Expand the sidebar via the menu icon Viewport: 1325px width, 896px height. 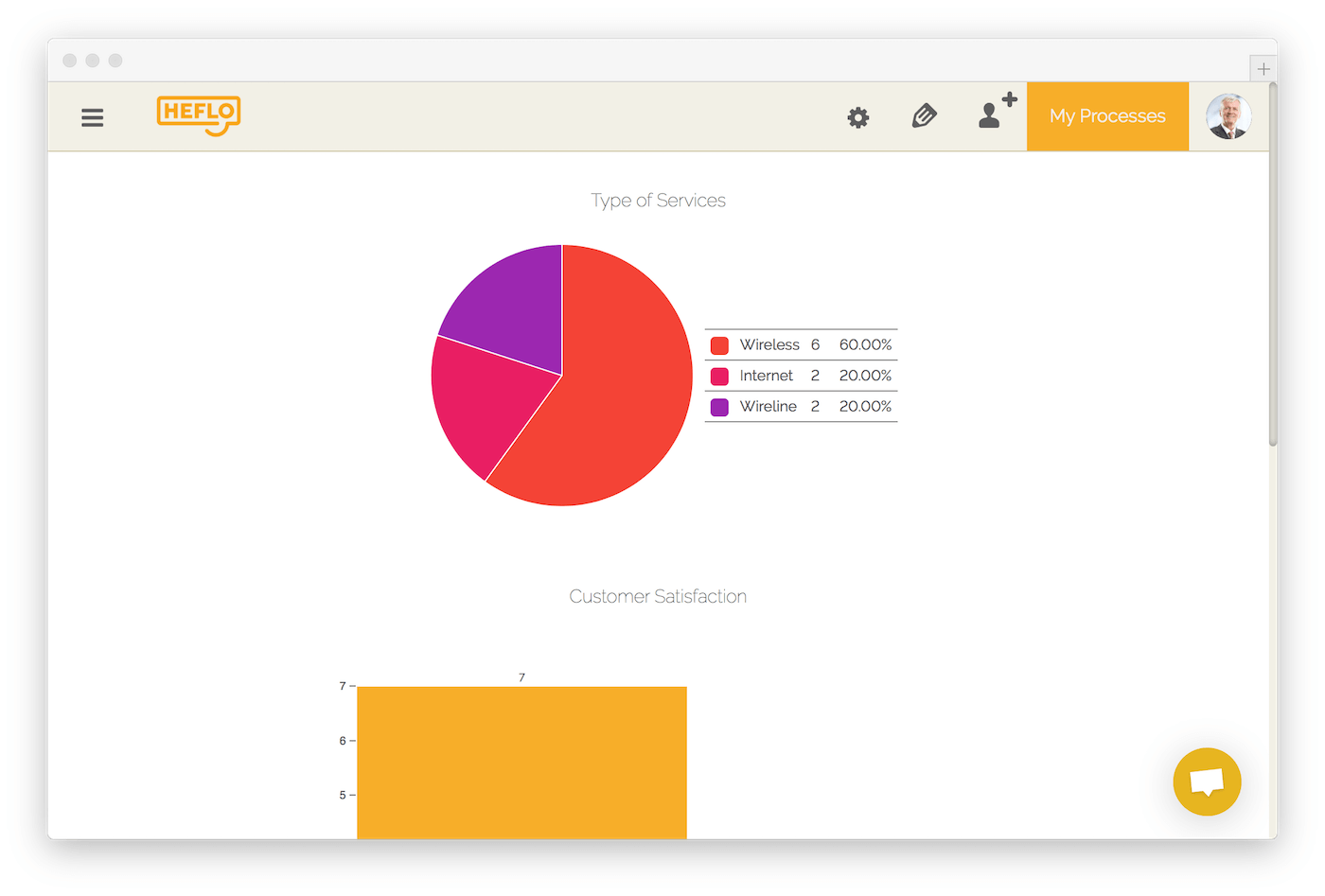coord(92,117)
